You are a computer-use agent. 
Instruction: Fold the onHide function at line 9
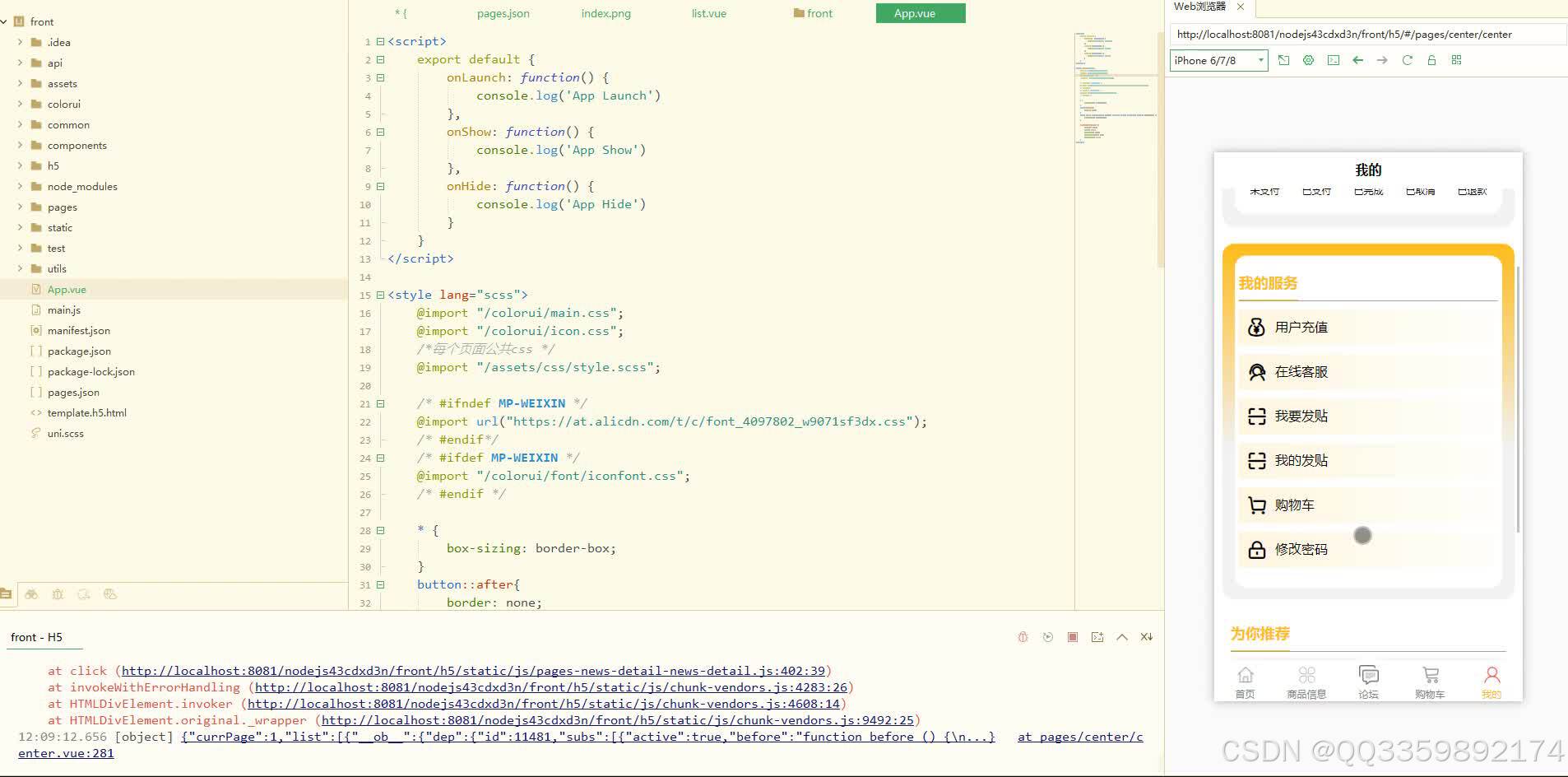[x=380, y=186]
